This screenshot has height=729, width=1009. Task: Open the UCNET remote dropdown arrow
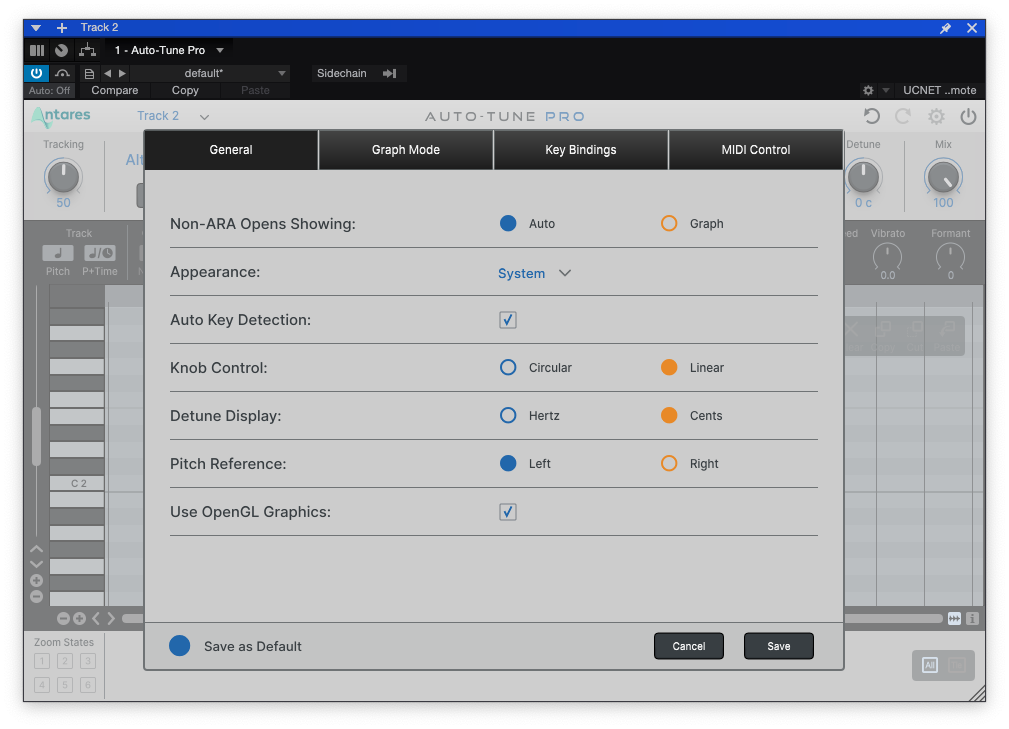(886, 90)
